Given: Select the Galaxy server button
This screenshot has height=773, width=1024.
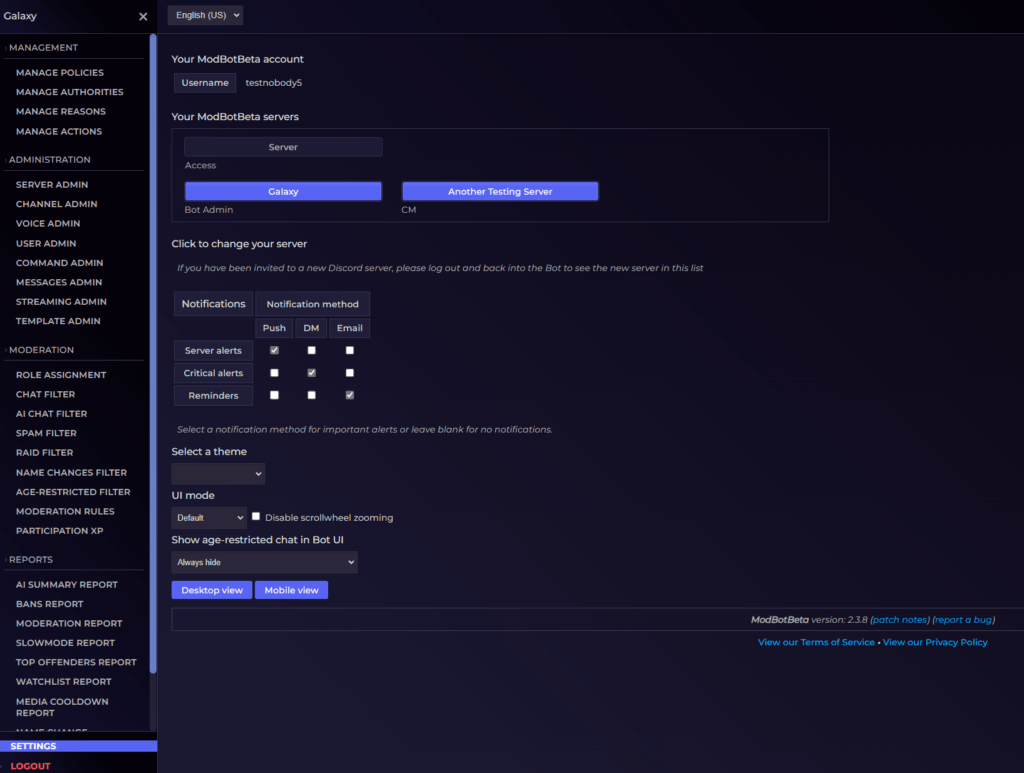Looking at the screenshot, I should [283, 191].
